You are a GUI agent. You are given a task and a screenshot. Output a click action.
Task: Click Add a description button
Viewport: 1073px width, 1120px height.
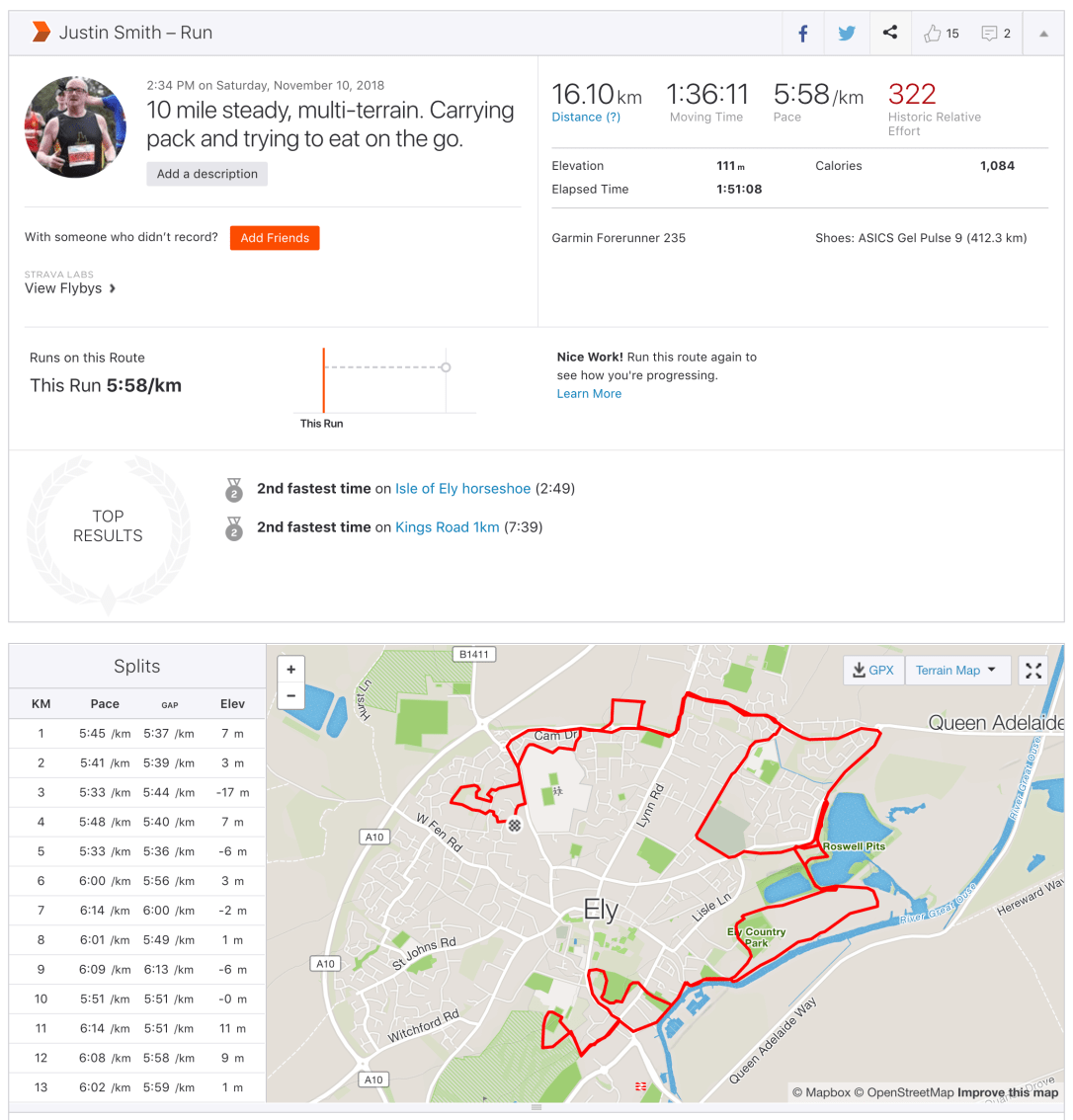[x=207, y=174]
